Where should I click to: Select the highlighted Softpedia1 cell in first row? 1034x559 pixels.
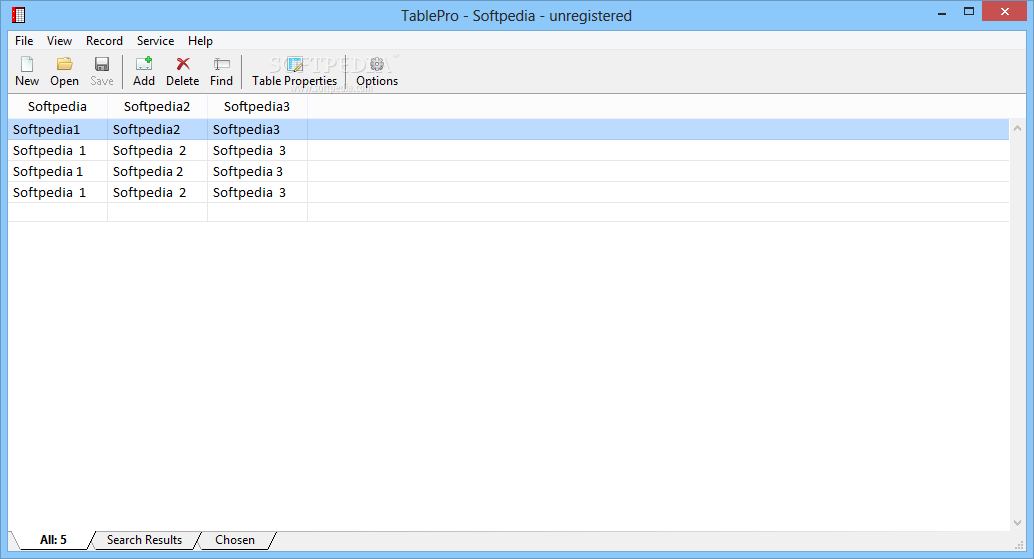point(57,130)
